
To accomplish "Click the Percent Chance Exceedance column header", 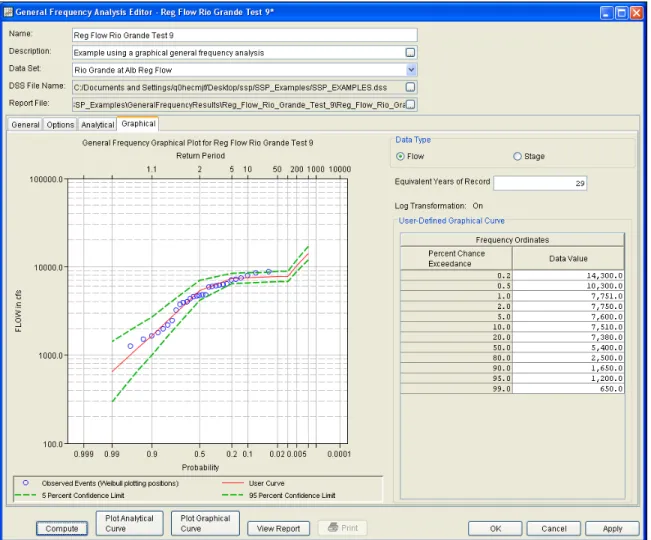I will pyautogui.click(x=456, y=259).
